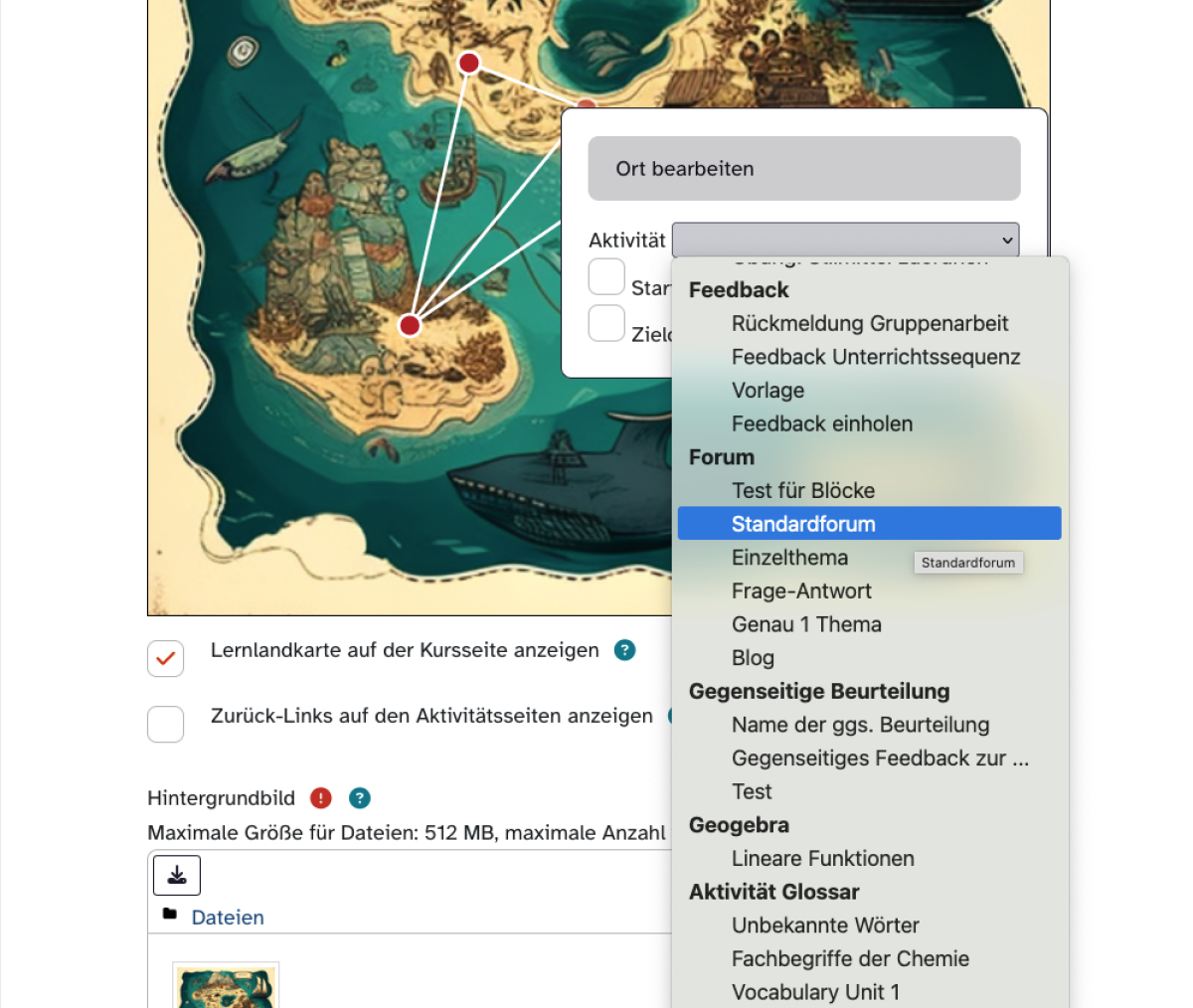Screen dimensions: 1193x1008
Task: Open the Dateien folder link
Action: pos(228,918)
